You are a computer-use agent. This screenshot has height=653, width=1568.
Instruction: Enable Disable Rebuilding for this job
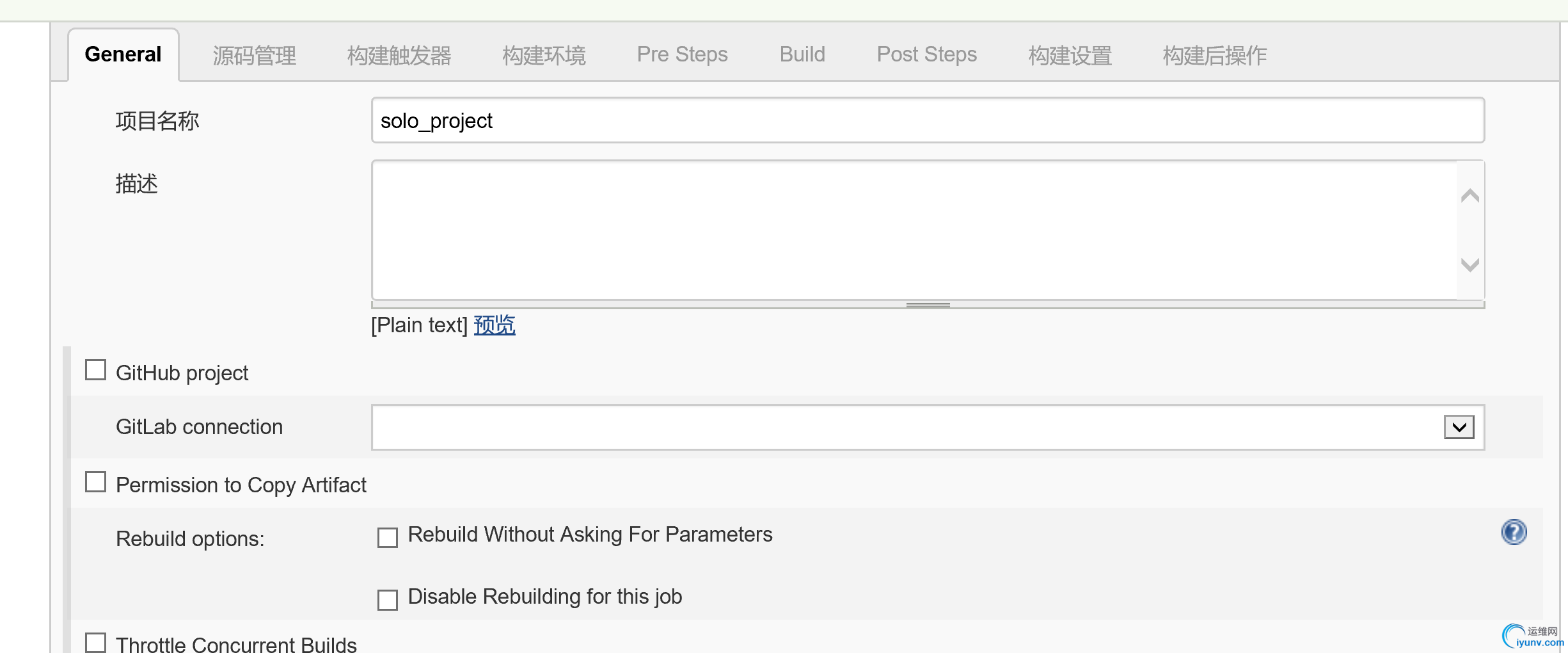[x=388, y=599]
